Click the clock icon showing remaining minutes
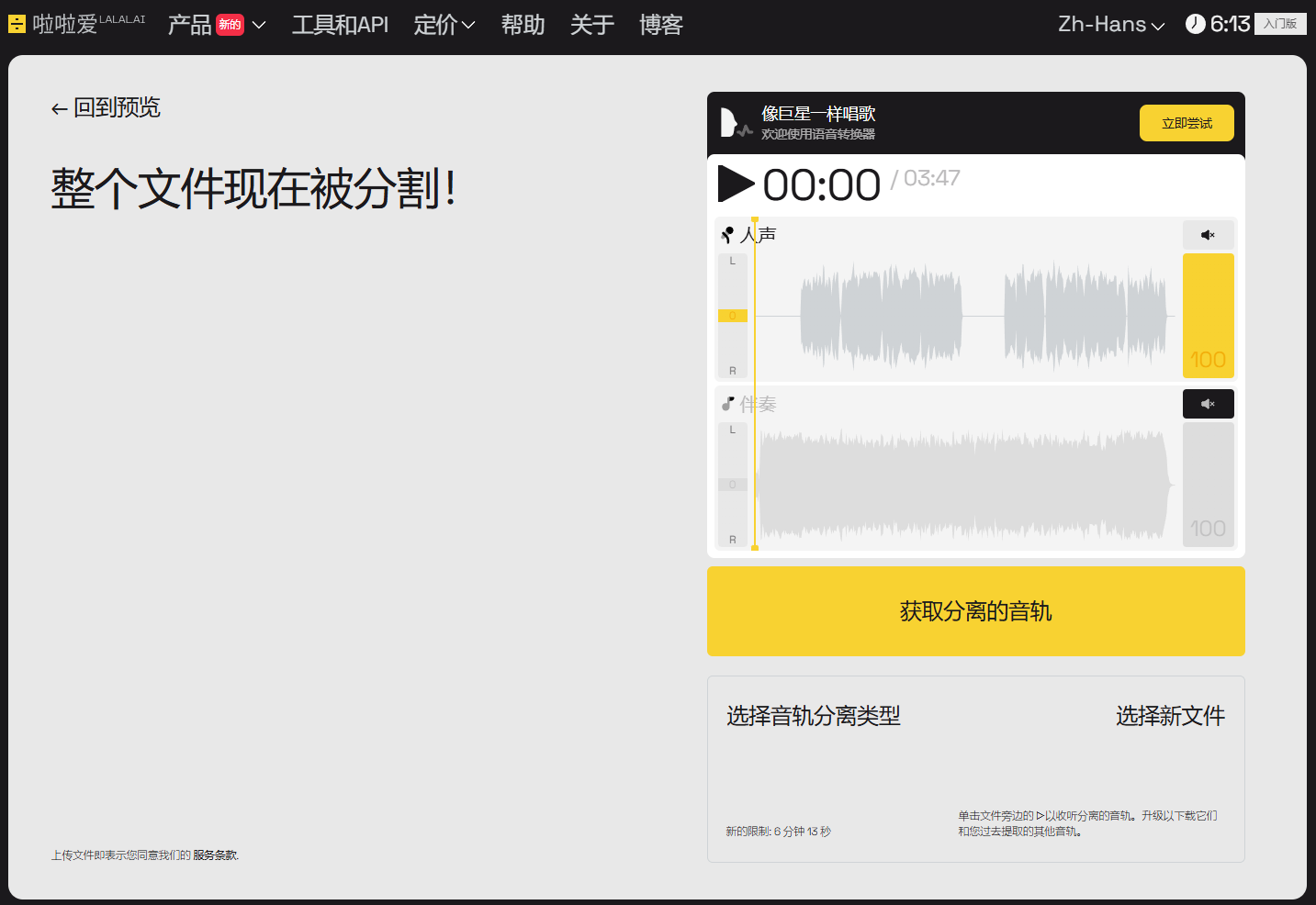The height and width of the screenshot is (905, 1316). tap(1195, 24)
